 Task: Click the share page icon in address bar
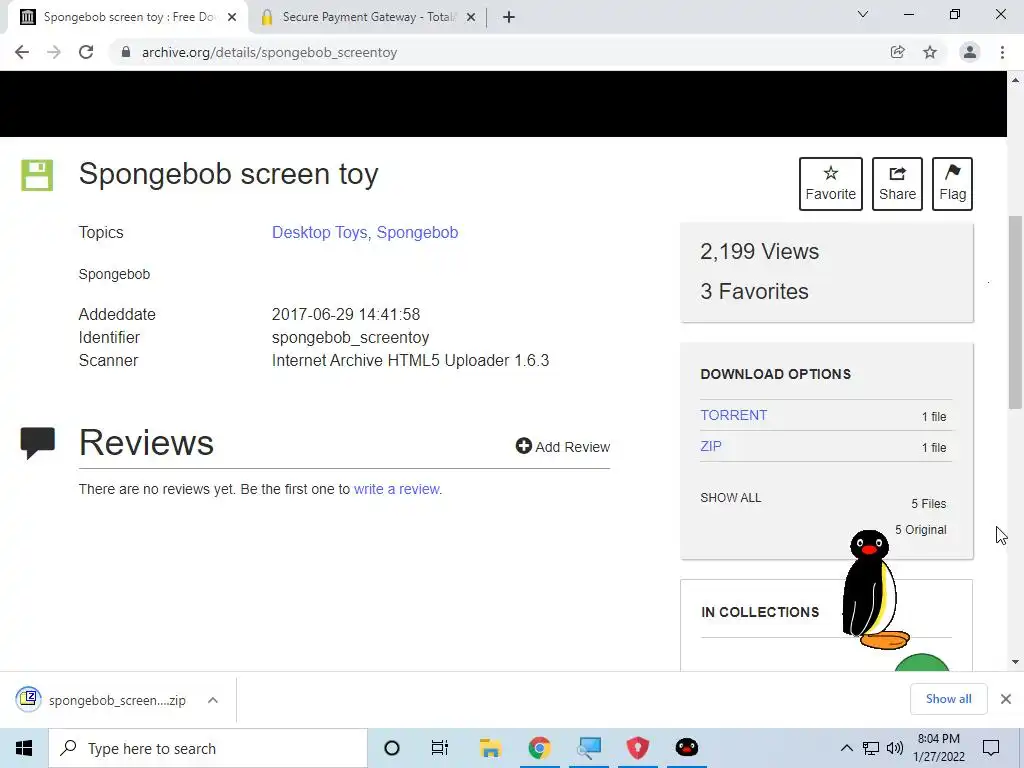point(897,52)
